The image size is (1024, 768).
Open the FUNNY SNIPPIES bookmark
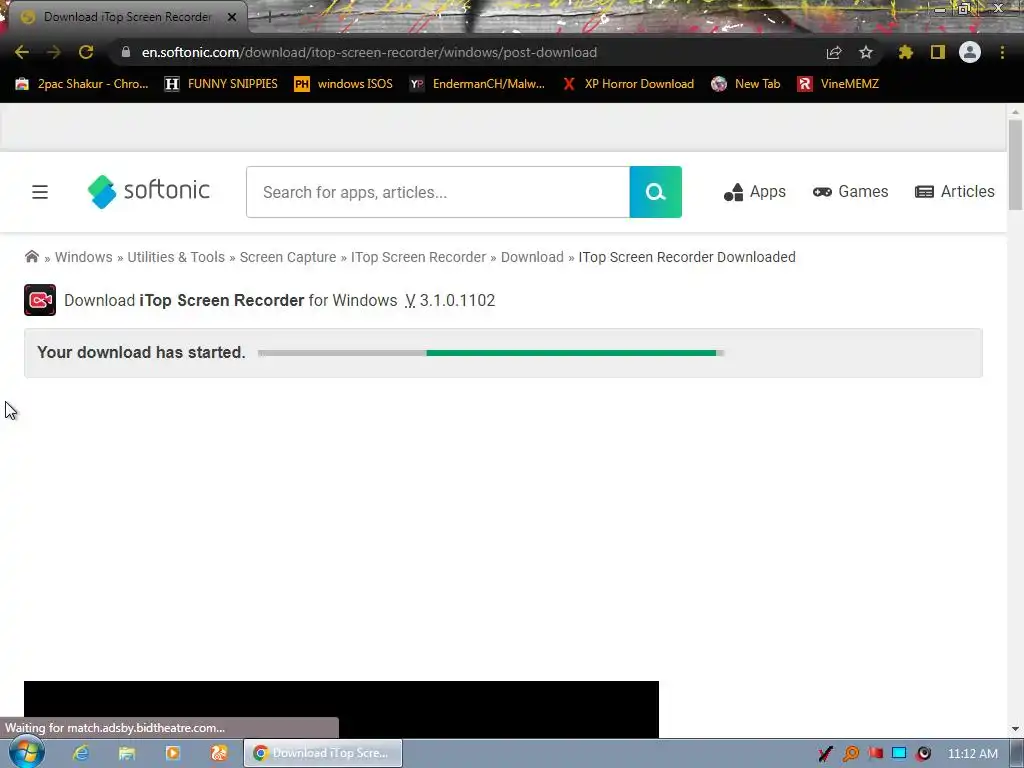click(221, 84)
